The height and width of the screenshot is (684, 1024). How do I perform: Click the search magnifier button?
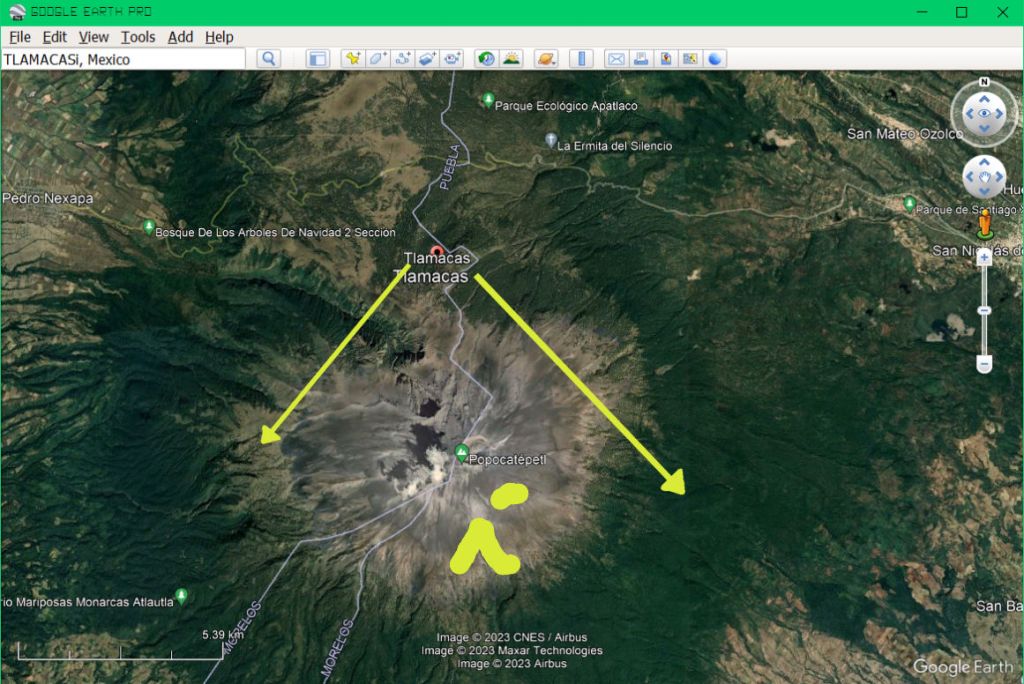(269, 59)
